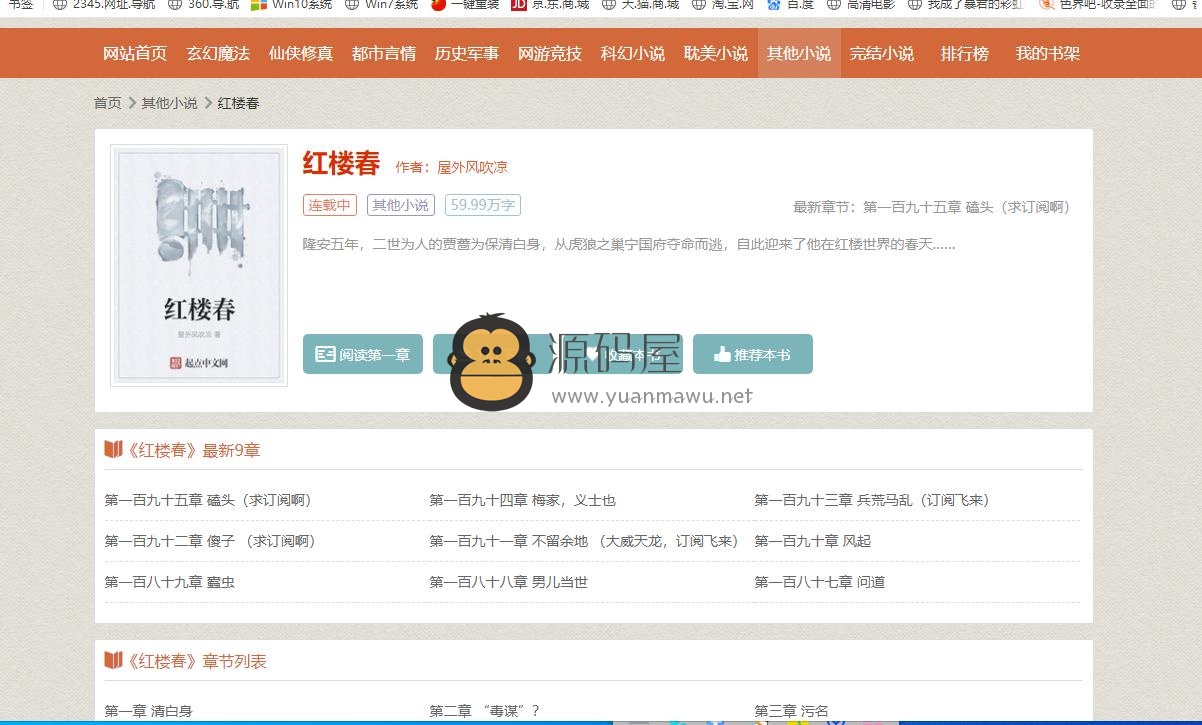Open the Win10系统 bookmark with Windows logo

[292, 5]
